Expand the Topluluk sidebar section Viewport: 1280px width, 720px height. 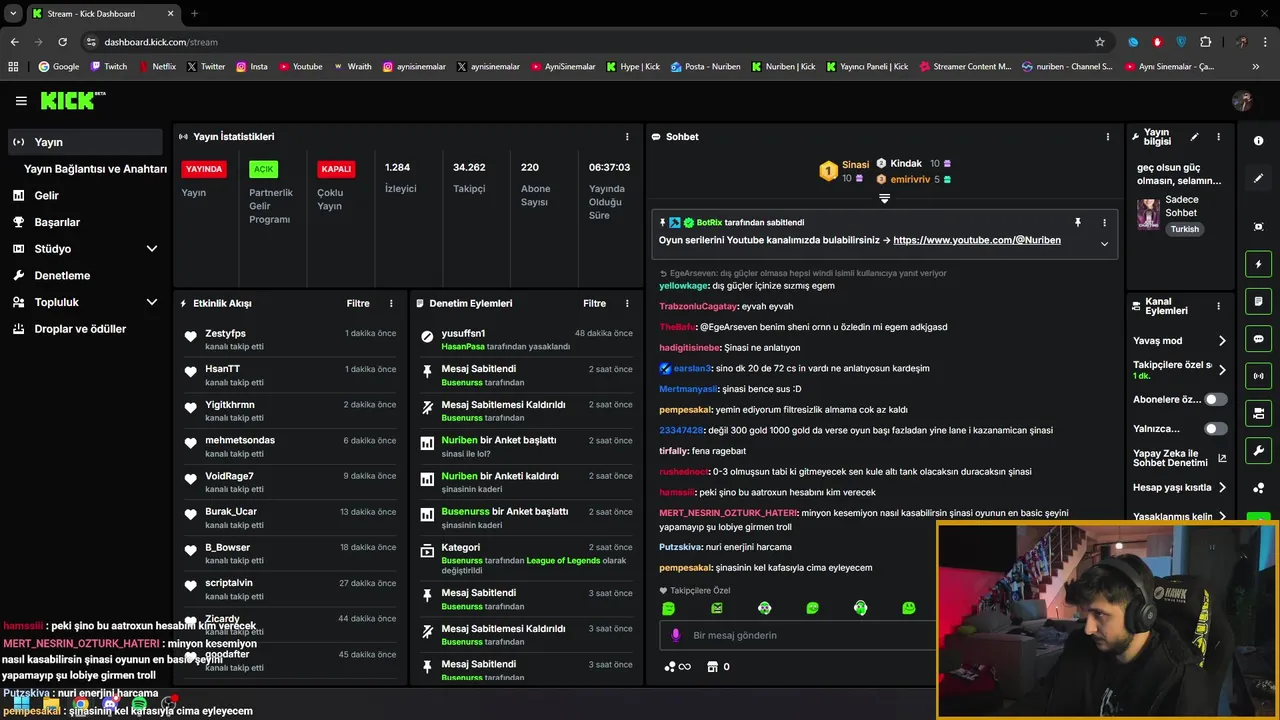coord(152,302)
